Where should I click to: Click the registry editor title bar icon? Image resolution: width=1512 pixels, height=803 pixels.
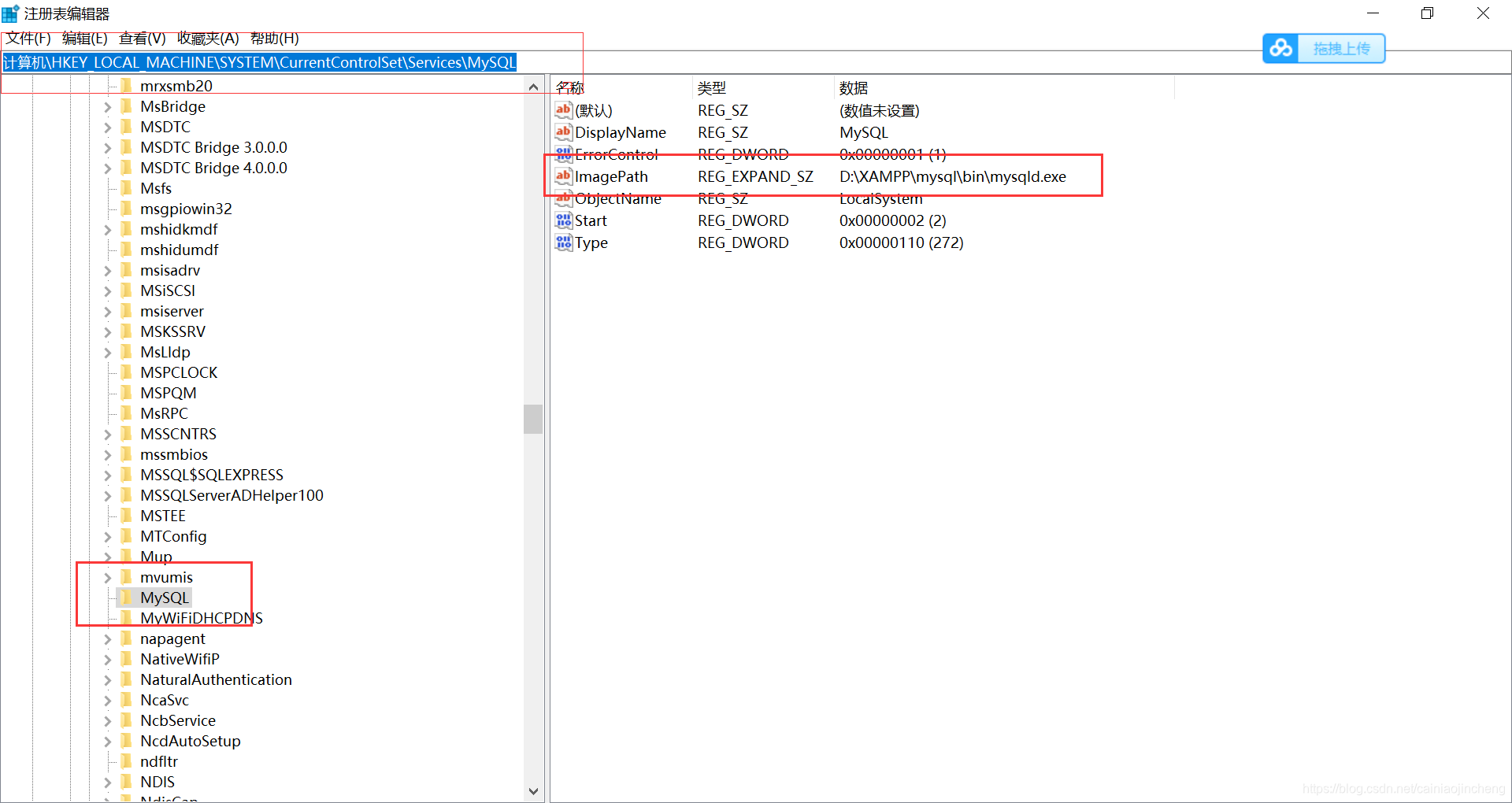click(x=9, y=13)
